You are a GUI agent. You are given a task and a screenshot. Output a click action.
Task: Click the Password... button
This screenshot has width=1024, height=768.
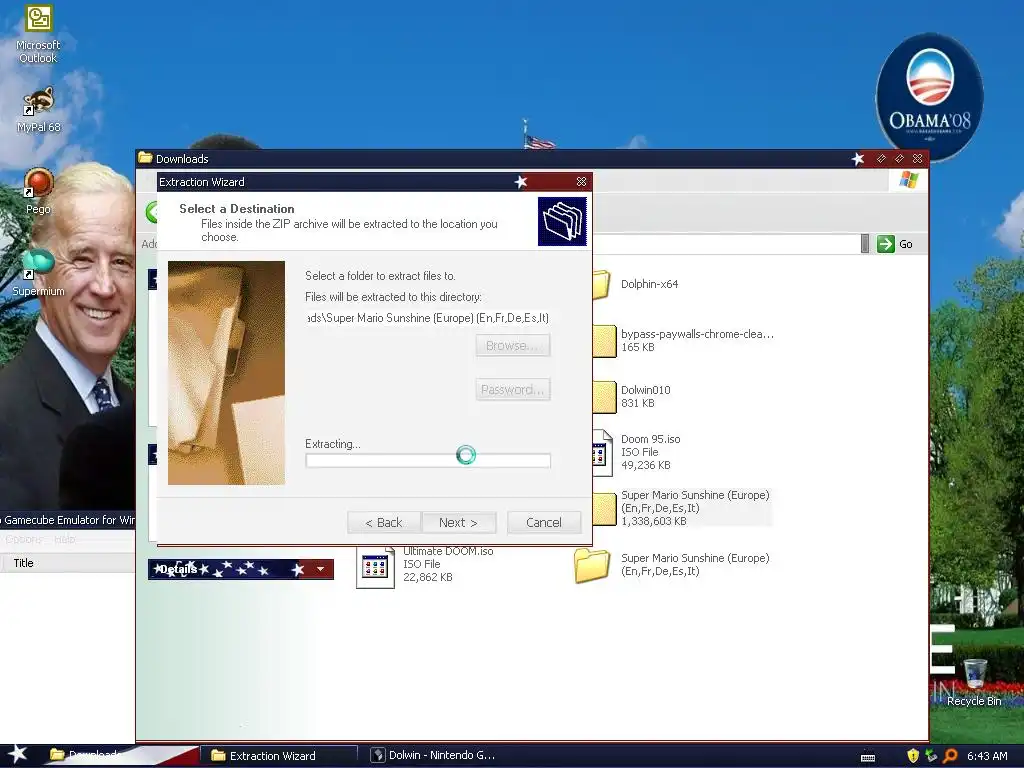pos(513,389)
